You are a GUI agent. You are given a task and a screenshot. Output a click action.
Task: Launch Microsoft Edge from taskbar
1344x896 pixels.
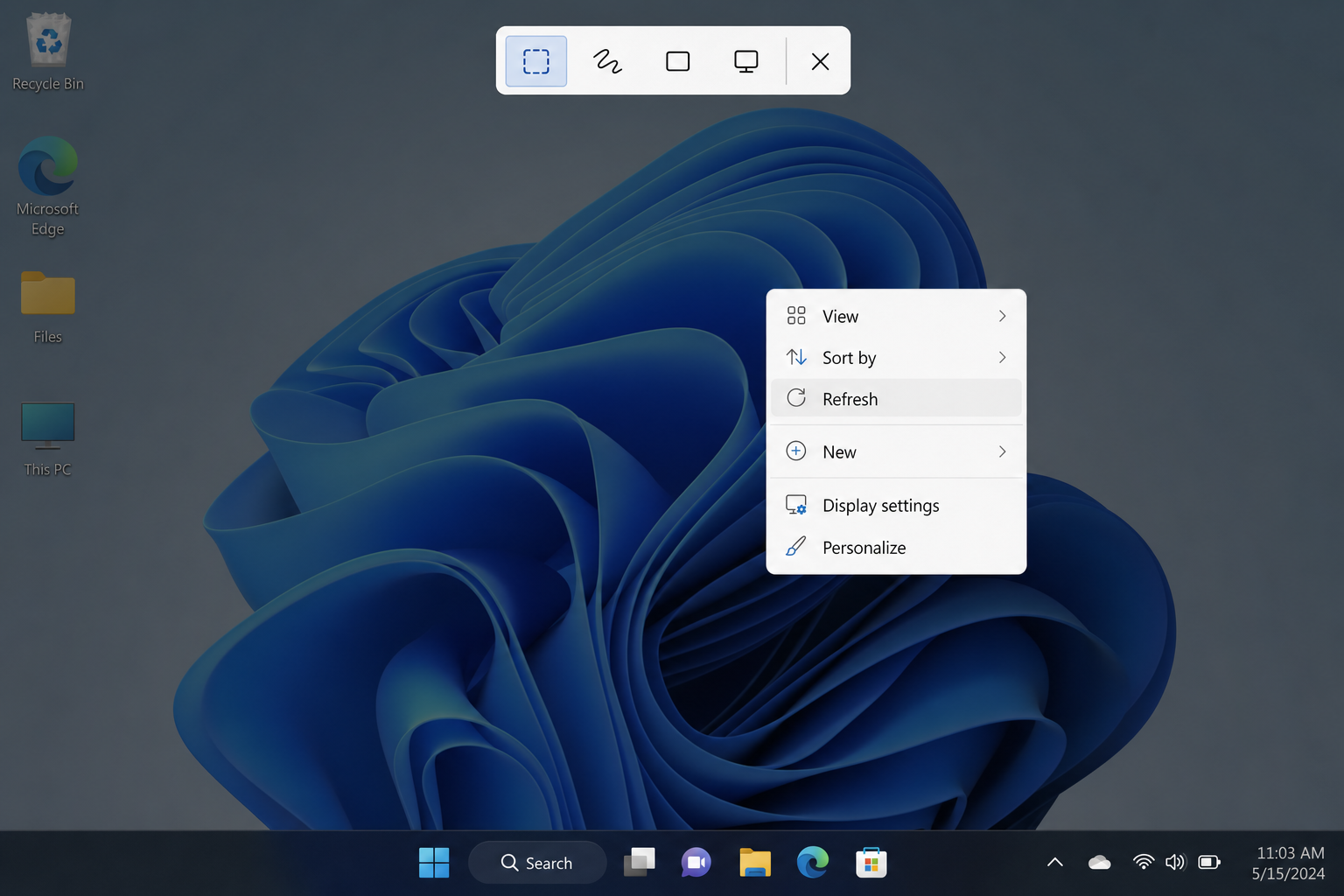coord(813,863)
